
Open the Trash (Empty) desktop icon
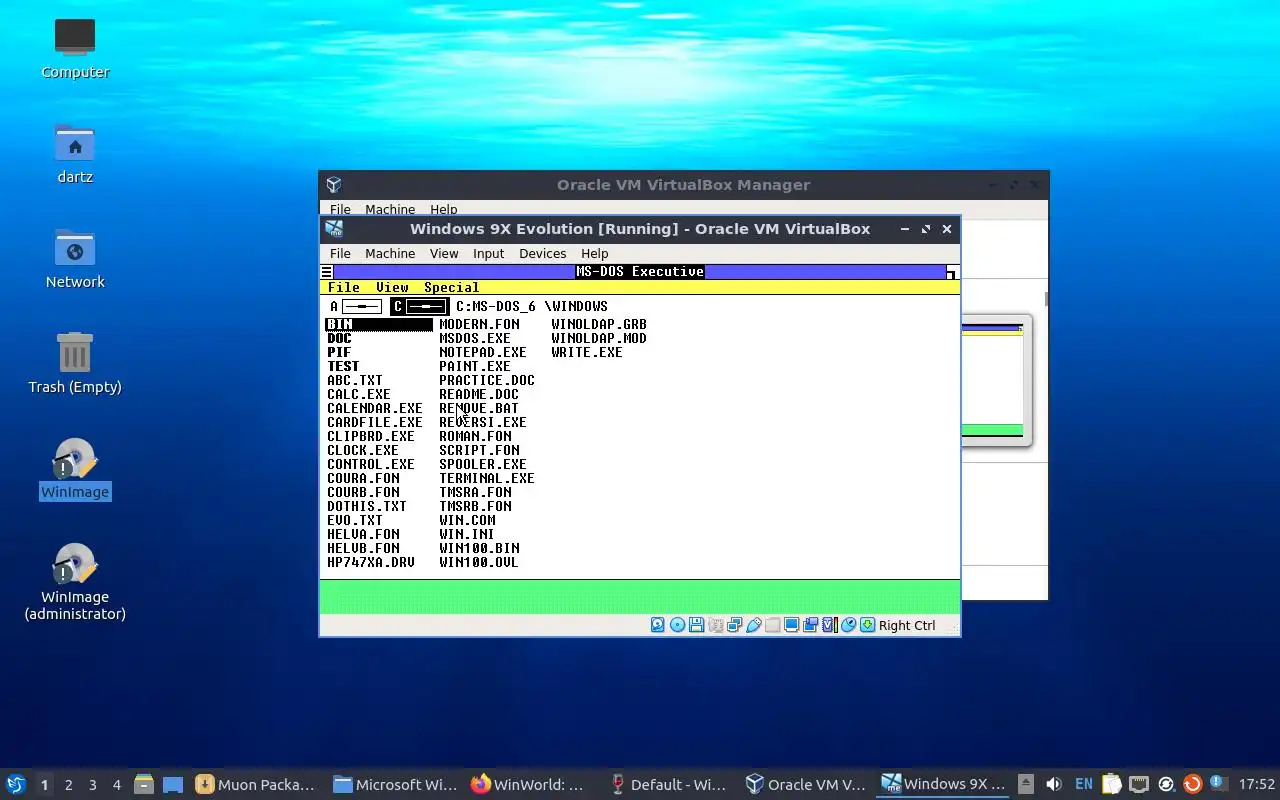pyautogui.click(x=75, y=363)
